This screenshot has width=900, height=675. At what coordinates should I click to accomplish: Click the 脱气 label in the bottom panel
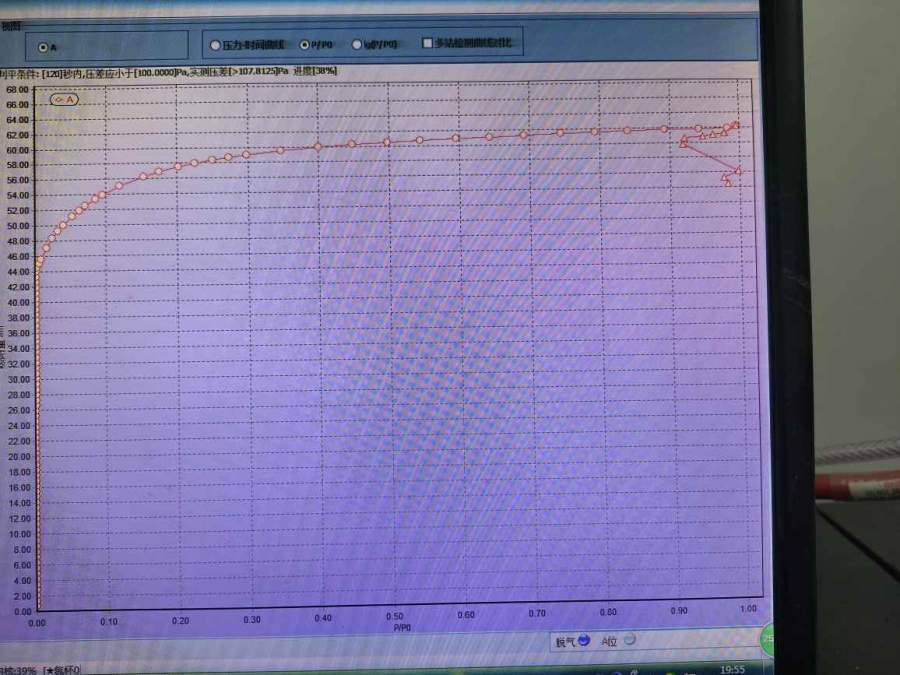pyautogui.click(x=565, y=642)
